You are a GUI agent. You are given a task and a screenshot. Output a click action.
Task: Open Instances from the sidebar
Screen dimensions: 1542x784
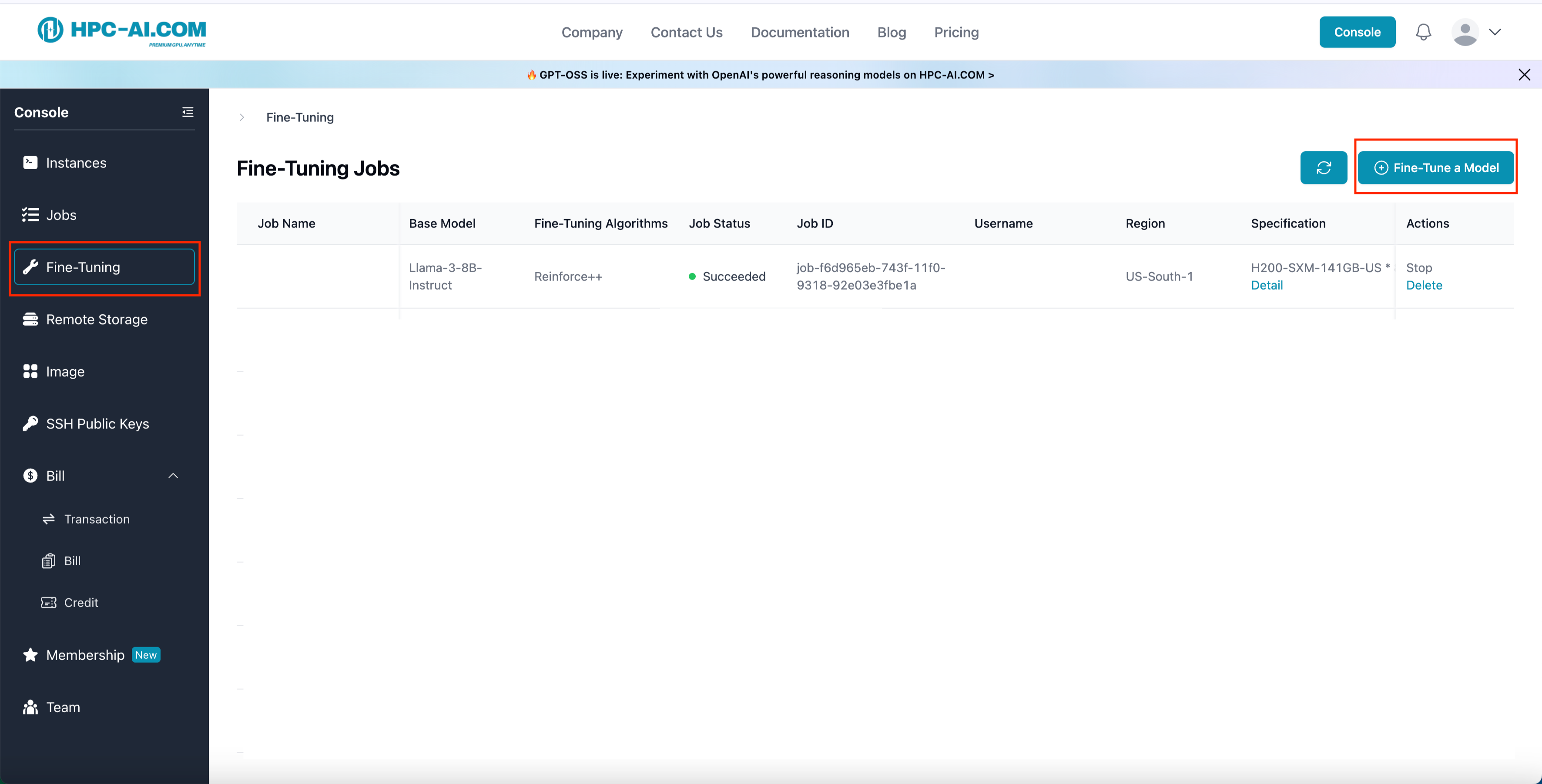76,163
